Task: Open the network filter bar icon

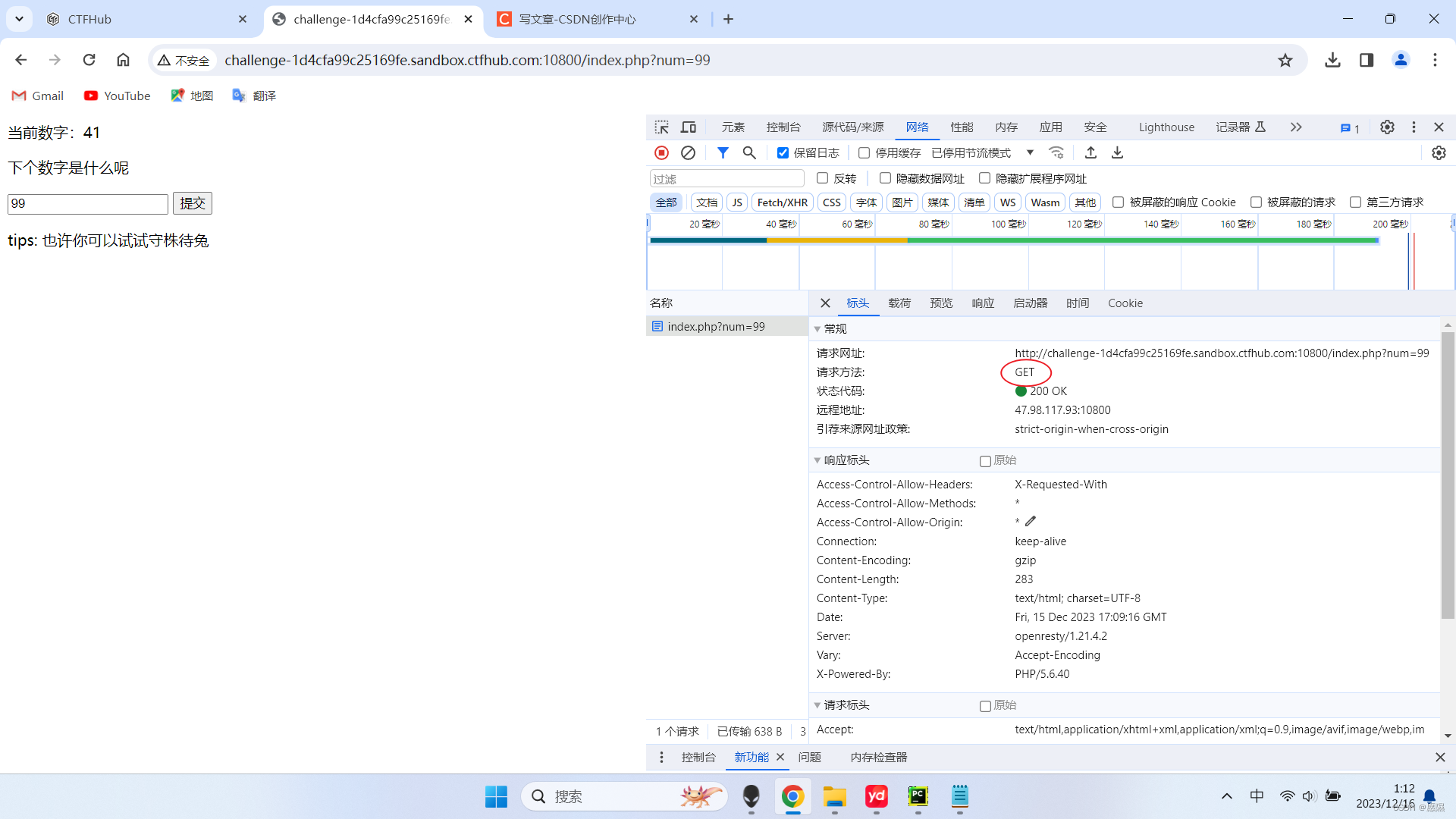Action: click(x=723, y=152)
